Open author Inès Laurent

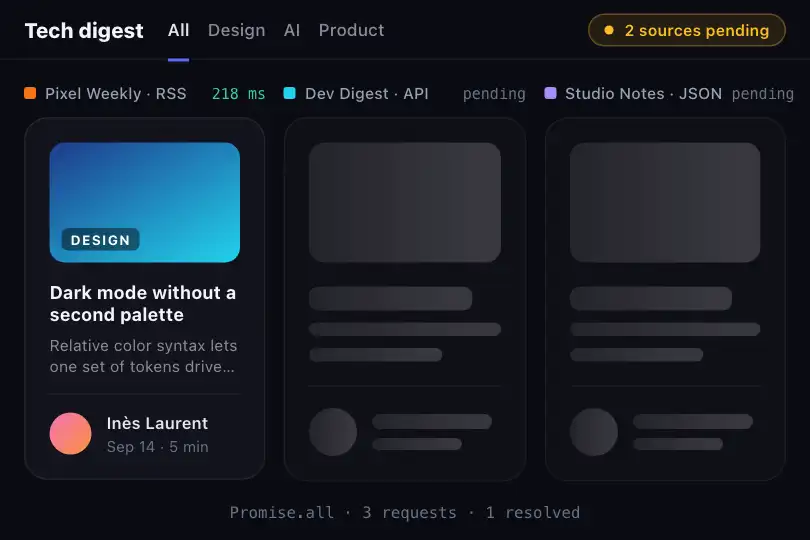(x=157, y=423)
